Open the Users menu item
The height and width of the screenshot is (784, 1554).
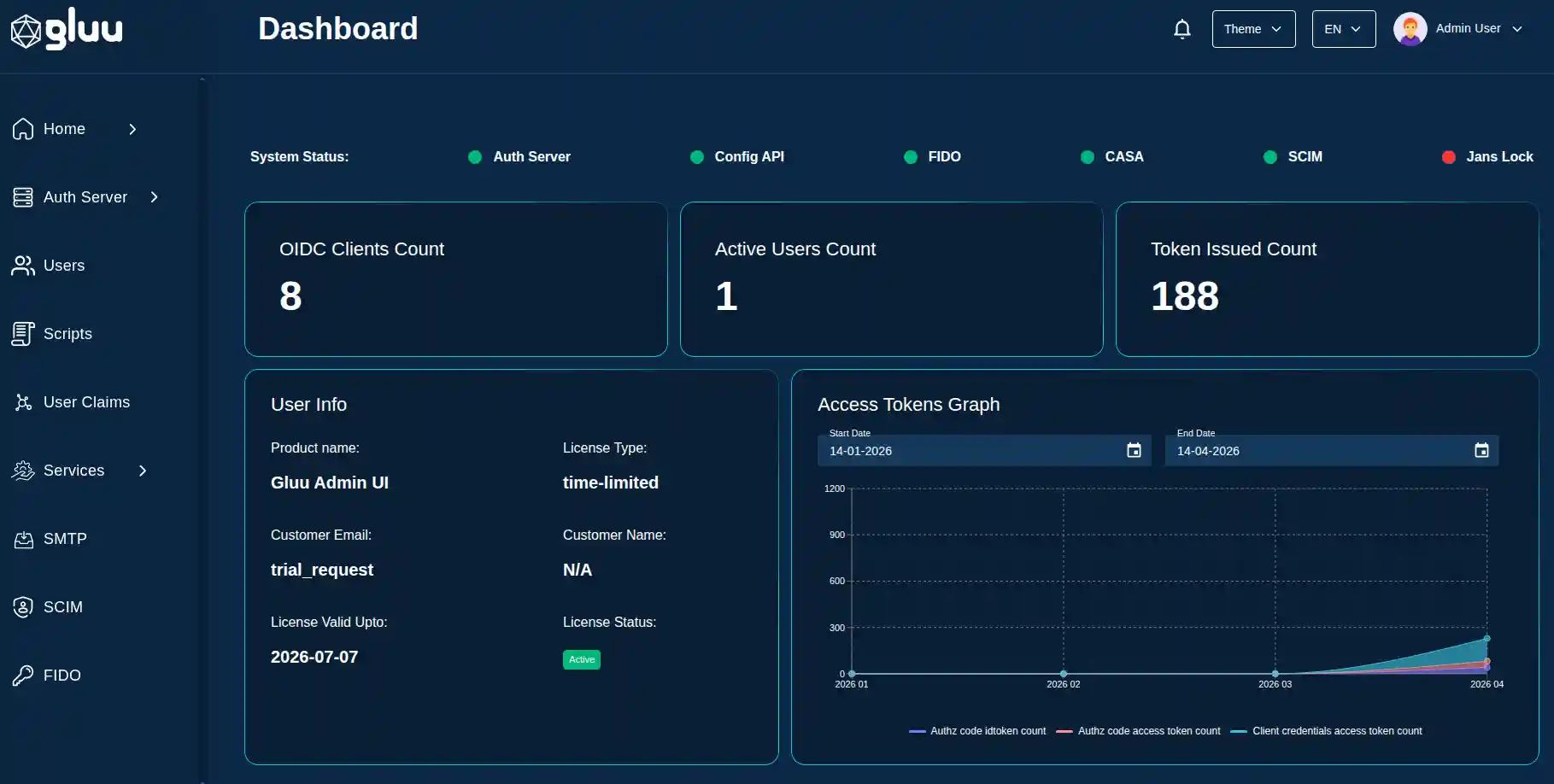click(x=63, y=266)
